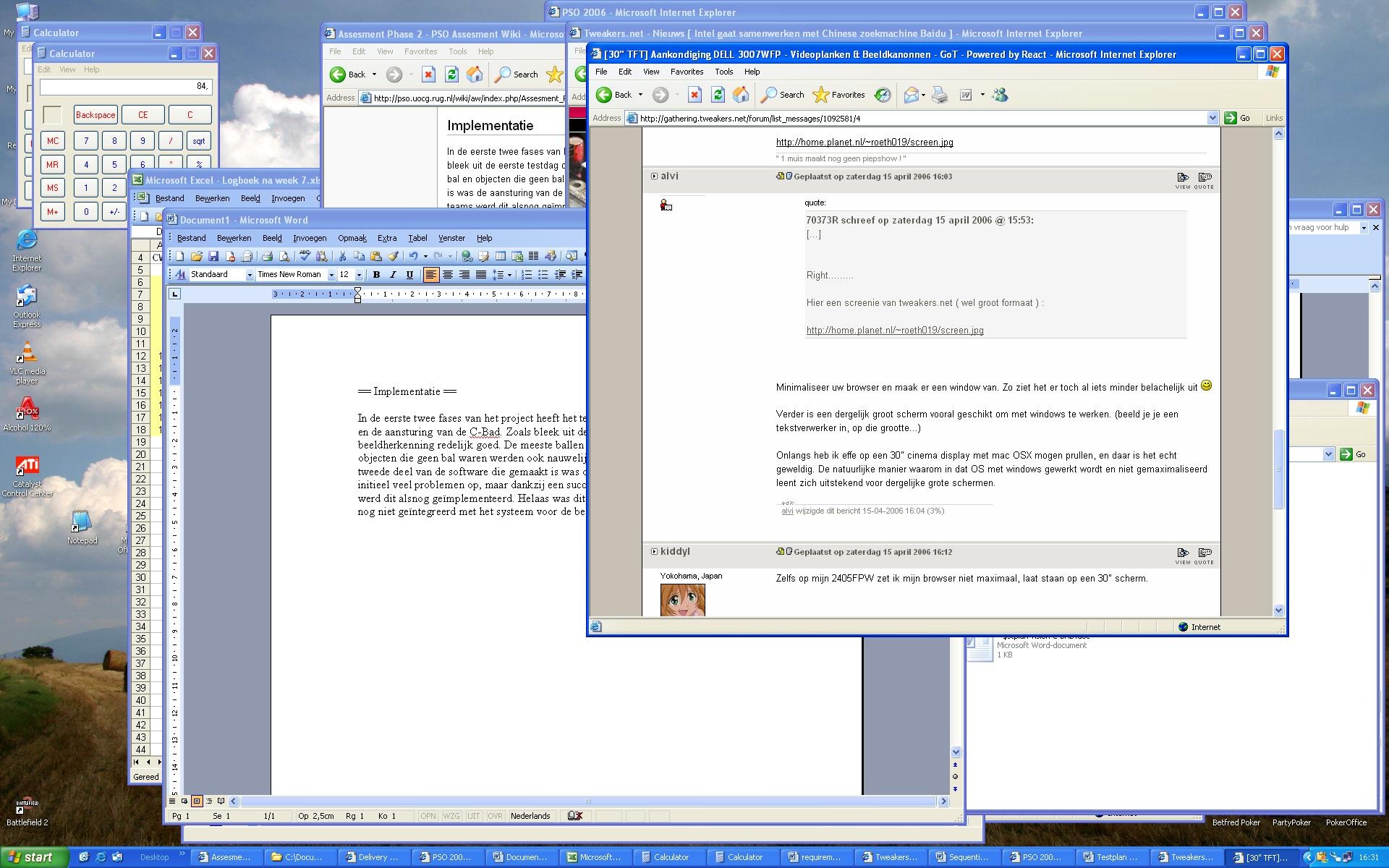Toggle the highlighted Align Left button in Word
The width and height of the screenshot is (1389, 868).
pyautogui.click(x=431, y=275)
